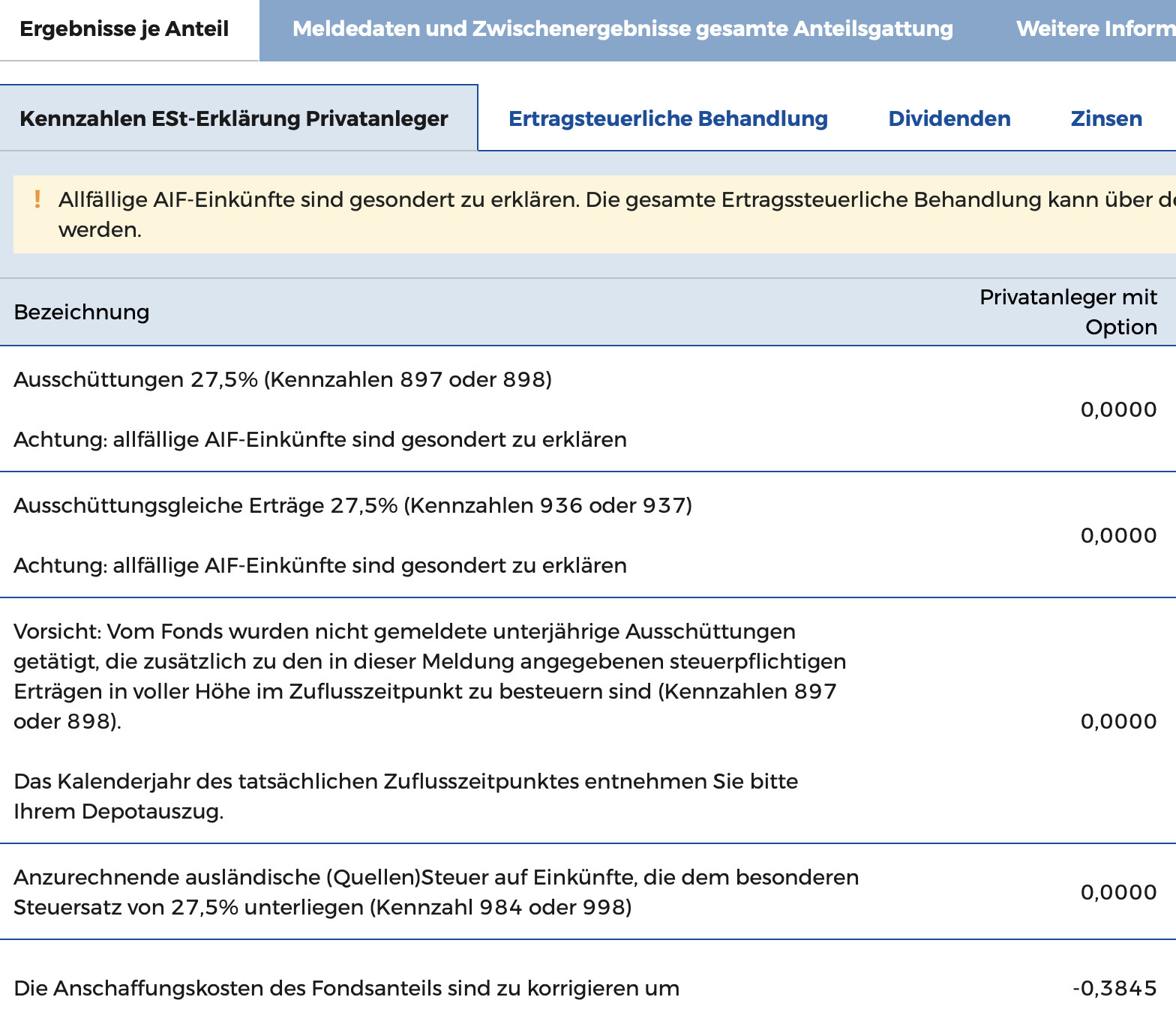Click the Anschaffungskosten correction value -0,3845
The width and height of the screenshot is (1176, 1021).
pyautogui.click(x=1114, y=988)
